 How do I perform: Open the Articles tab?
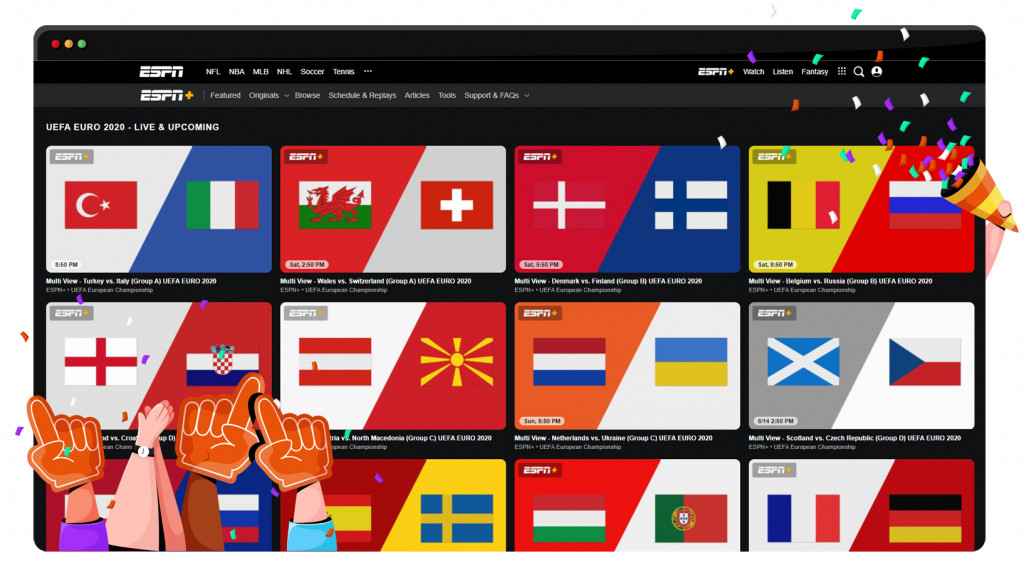(417, 95)
